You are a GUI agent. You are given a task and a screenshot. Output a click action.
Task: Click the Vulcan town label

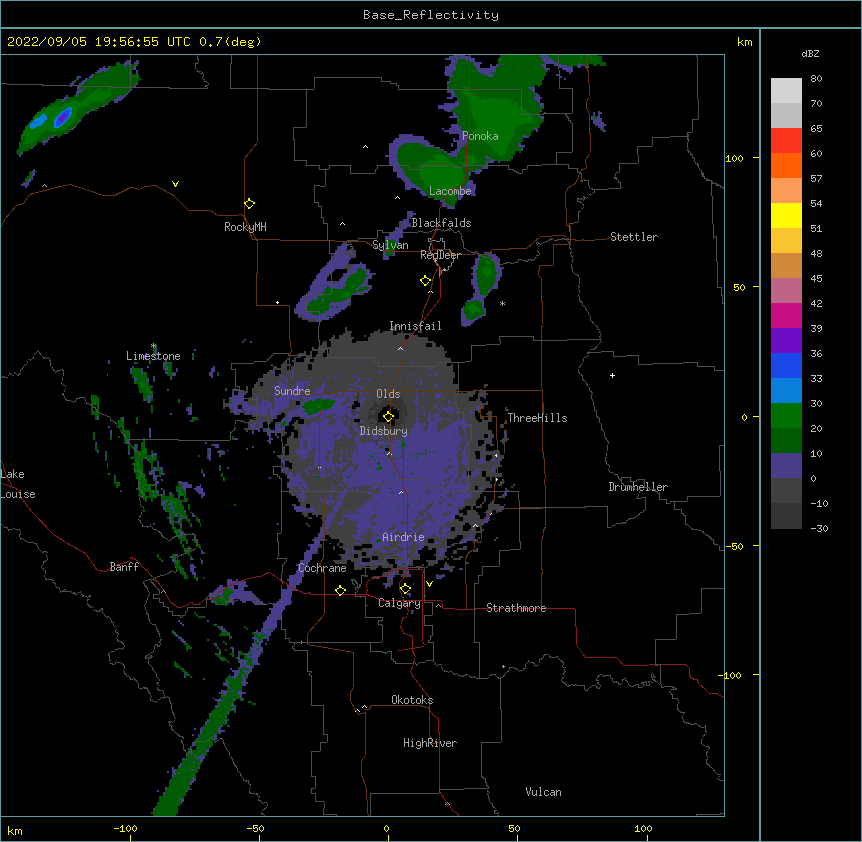click(x=543, y=792)
